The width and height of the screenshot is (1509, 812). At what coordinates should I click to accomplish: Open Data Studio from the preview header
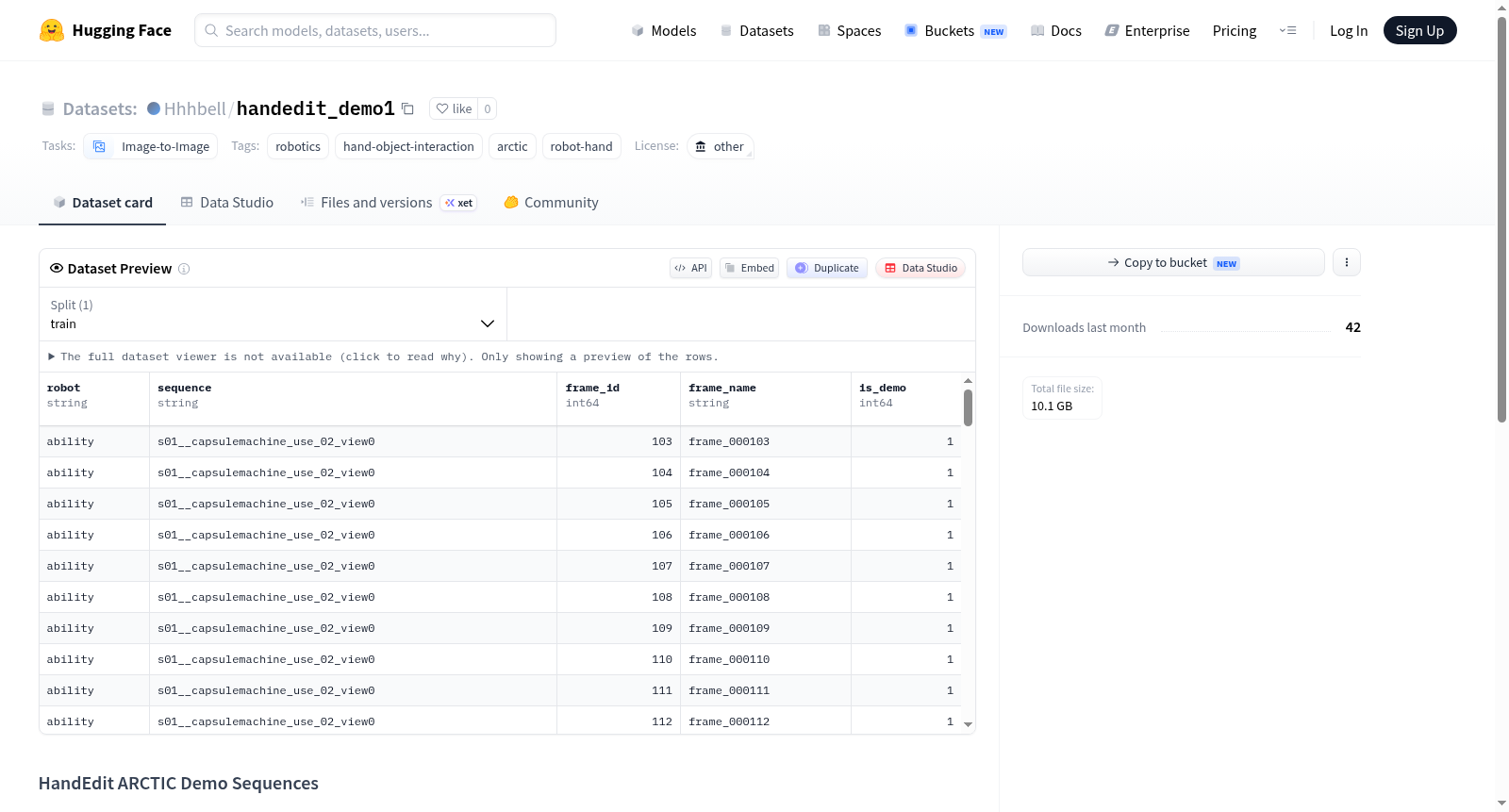click(920, 268)
